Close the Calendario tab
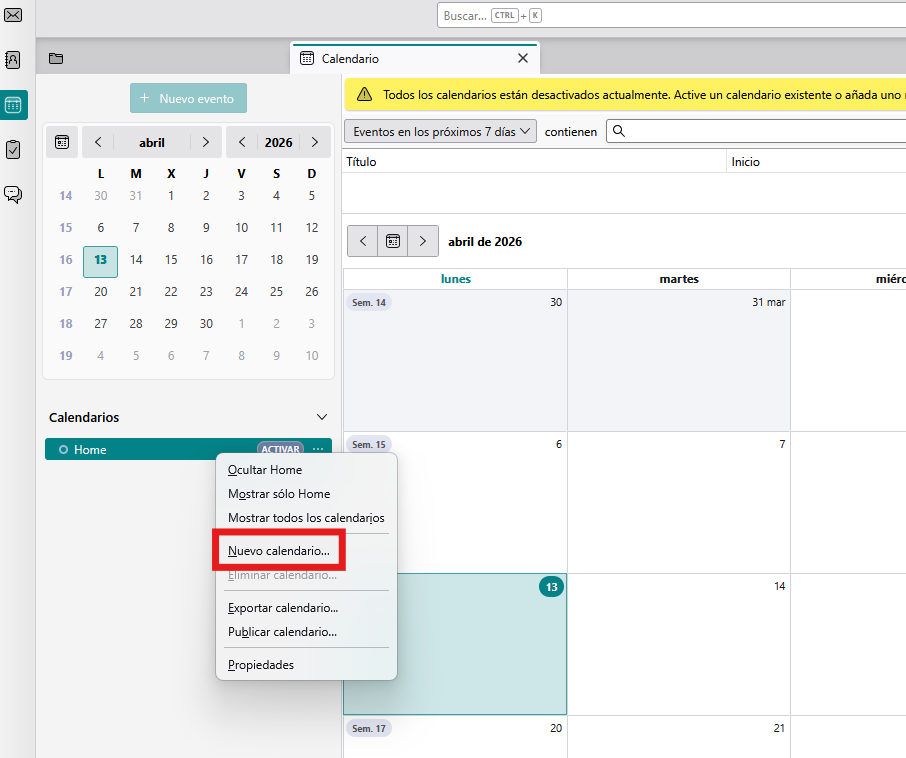The width and height of the screenshot is (906, 758). tap(522, 59)
